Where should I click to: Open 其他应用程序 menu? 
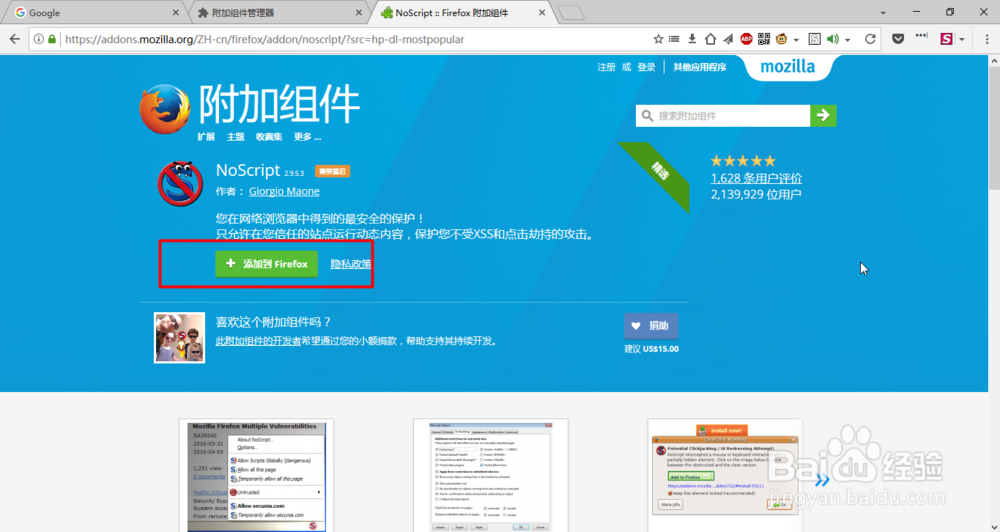point(700,67)
